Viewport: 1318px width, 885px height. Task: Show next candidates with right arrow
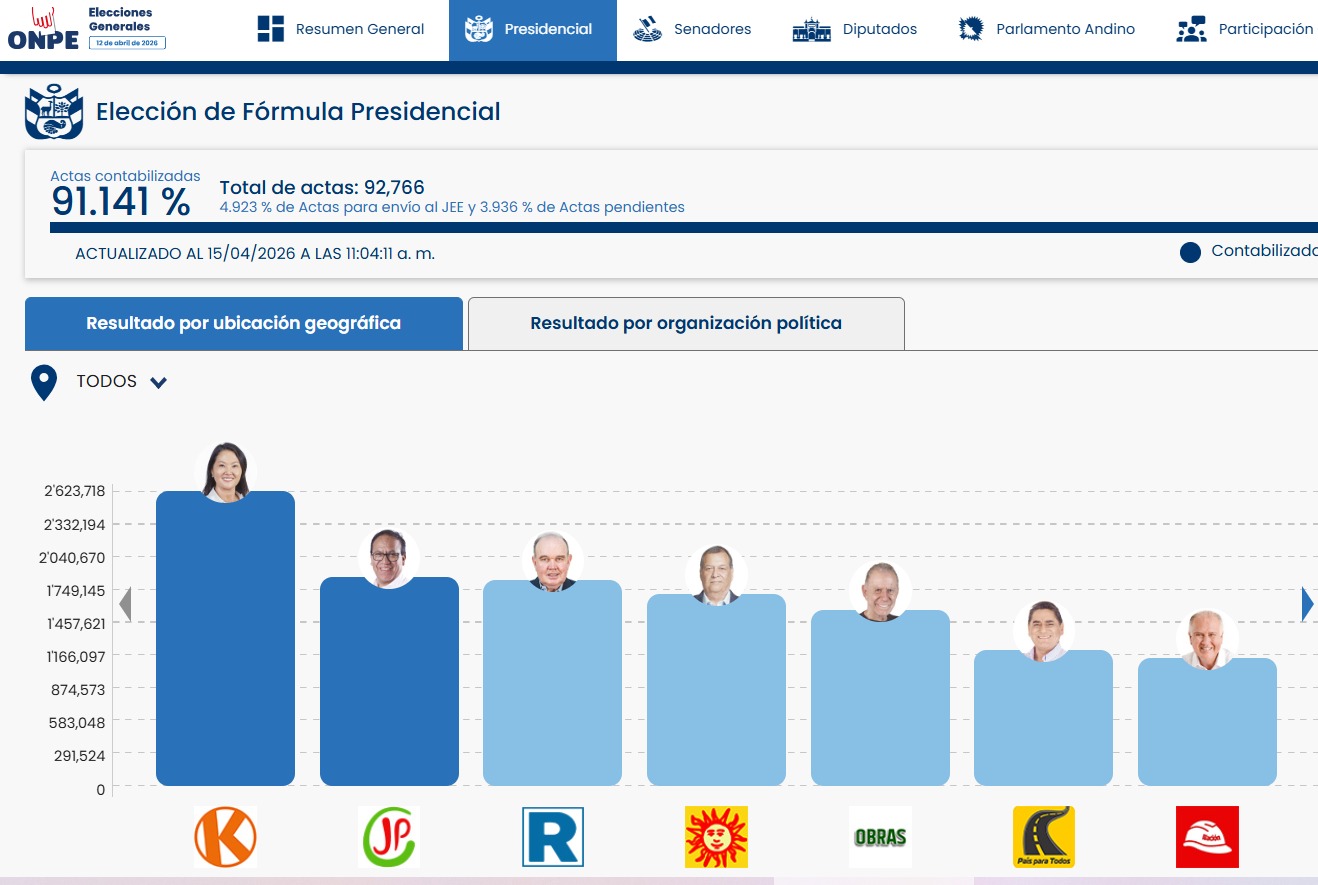coord(1307,604)
